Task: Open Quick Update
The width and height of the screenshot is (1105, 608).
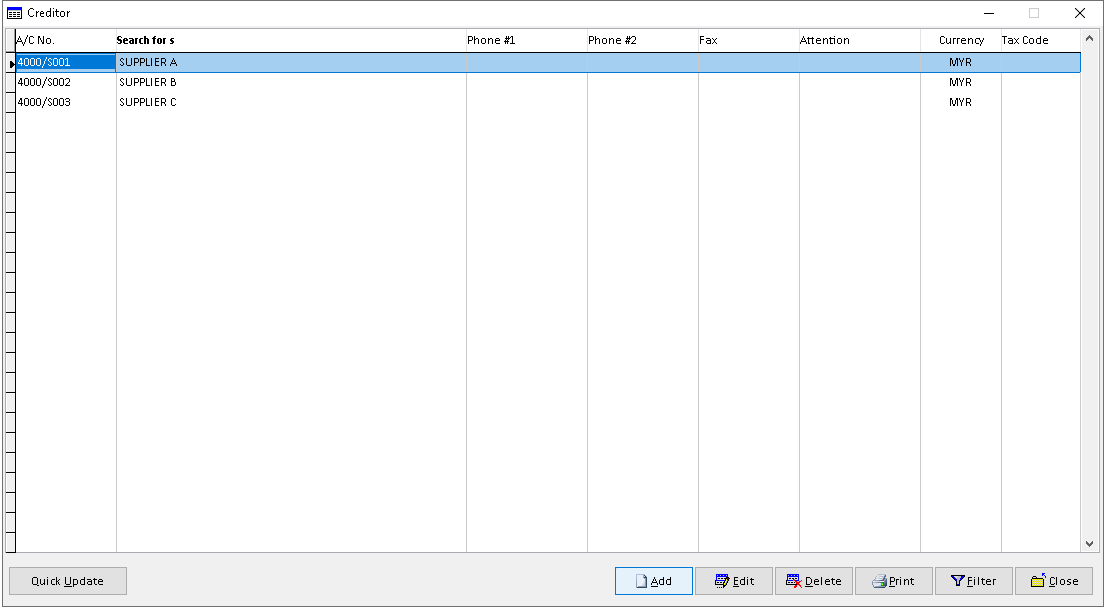Action: pyautogui.click(x=68, y=581)
